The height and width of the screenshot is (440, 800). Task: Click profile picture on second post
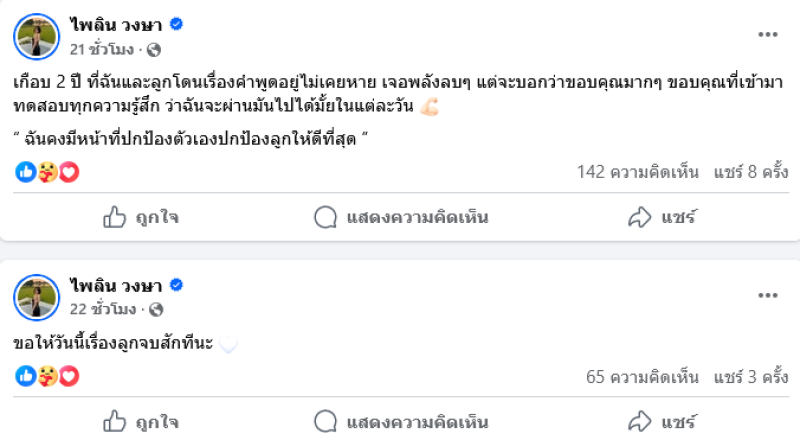click(36, 297)
